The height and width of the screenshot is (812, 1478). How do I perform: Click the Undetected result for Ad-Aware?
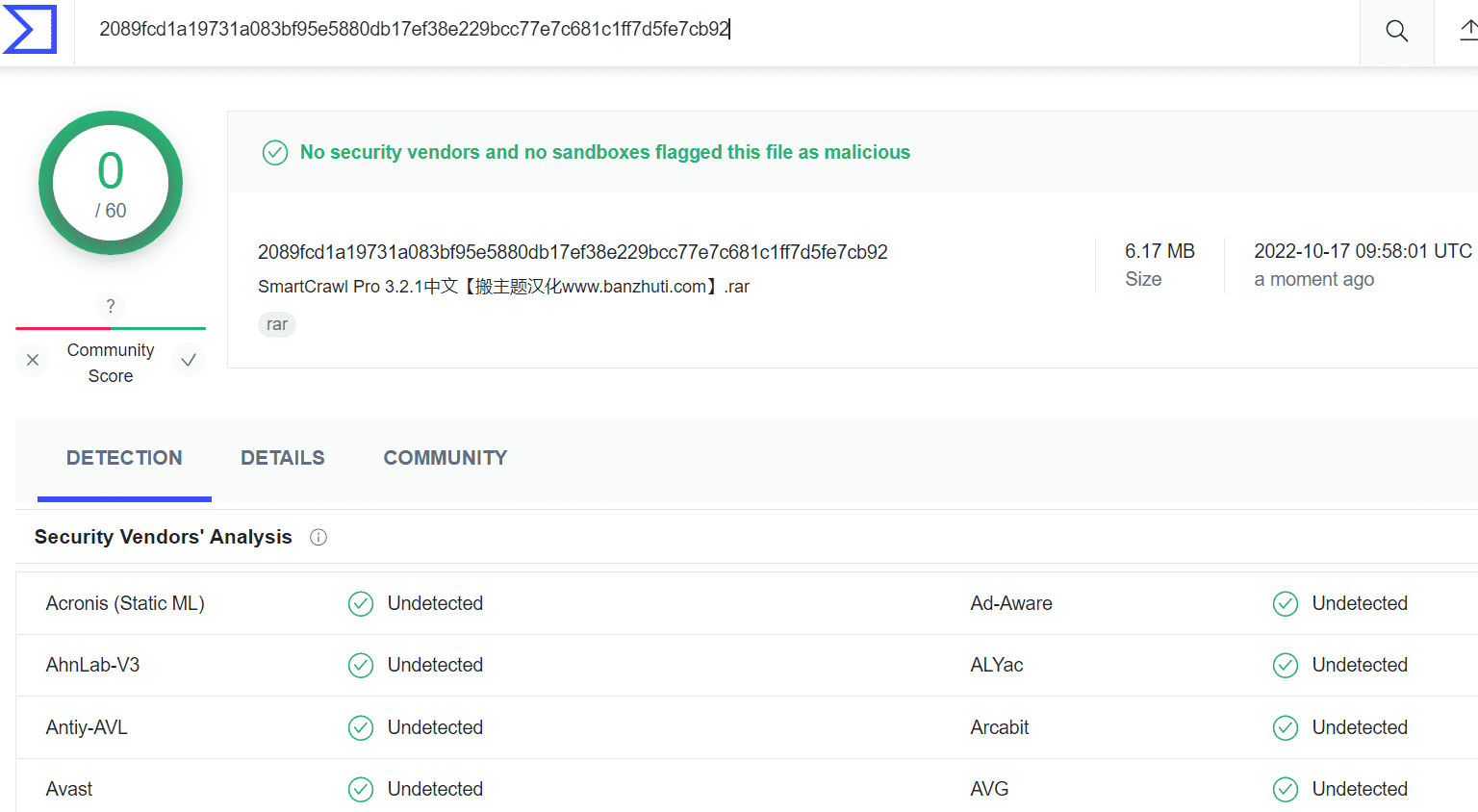(x=1360, y=603)
